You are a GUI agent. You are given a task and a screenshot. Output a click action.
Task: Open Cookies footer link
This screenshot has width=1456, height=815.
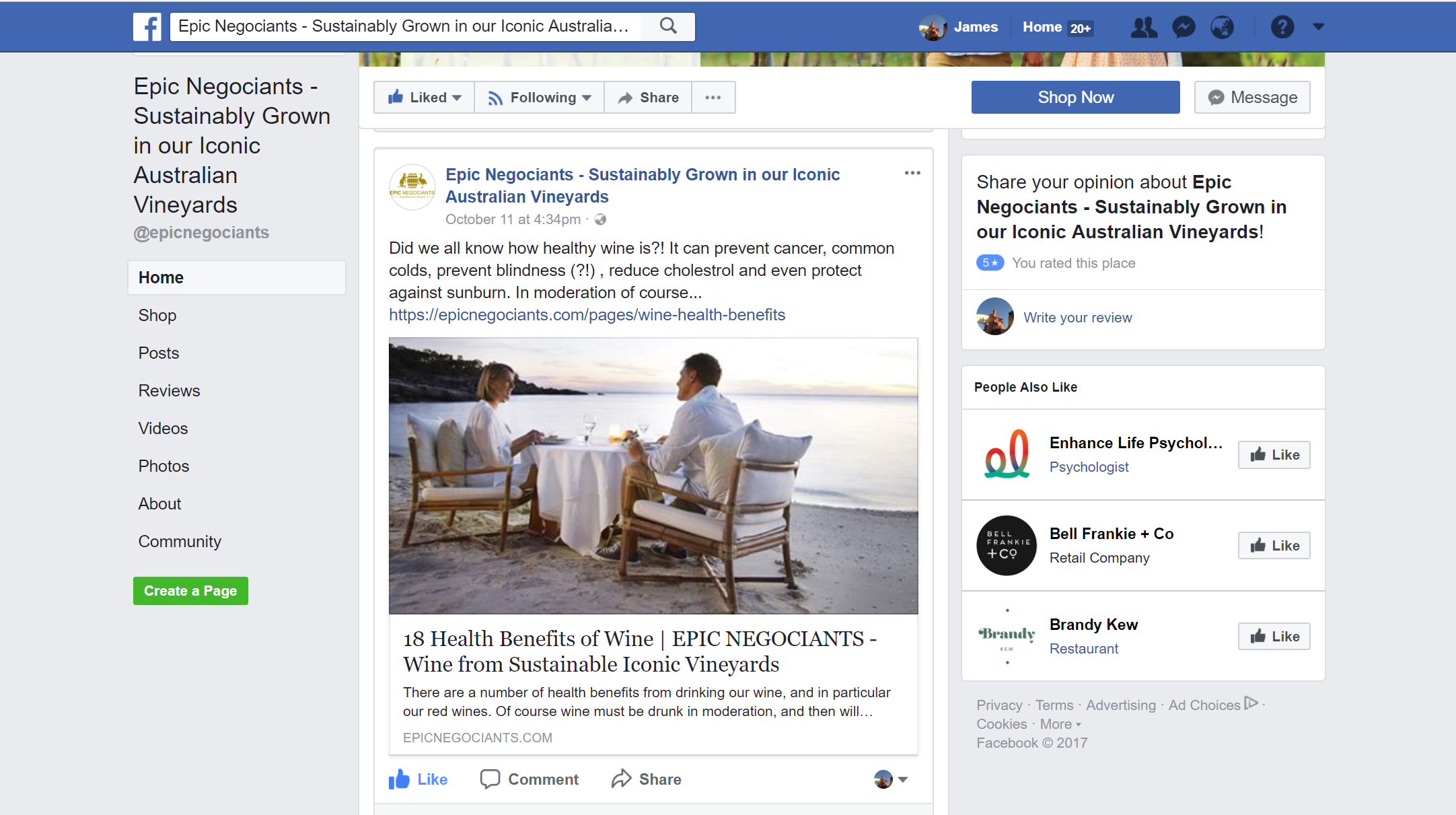[1002, 724]
